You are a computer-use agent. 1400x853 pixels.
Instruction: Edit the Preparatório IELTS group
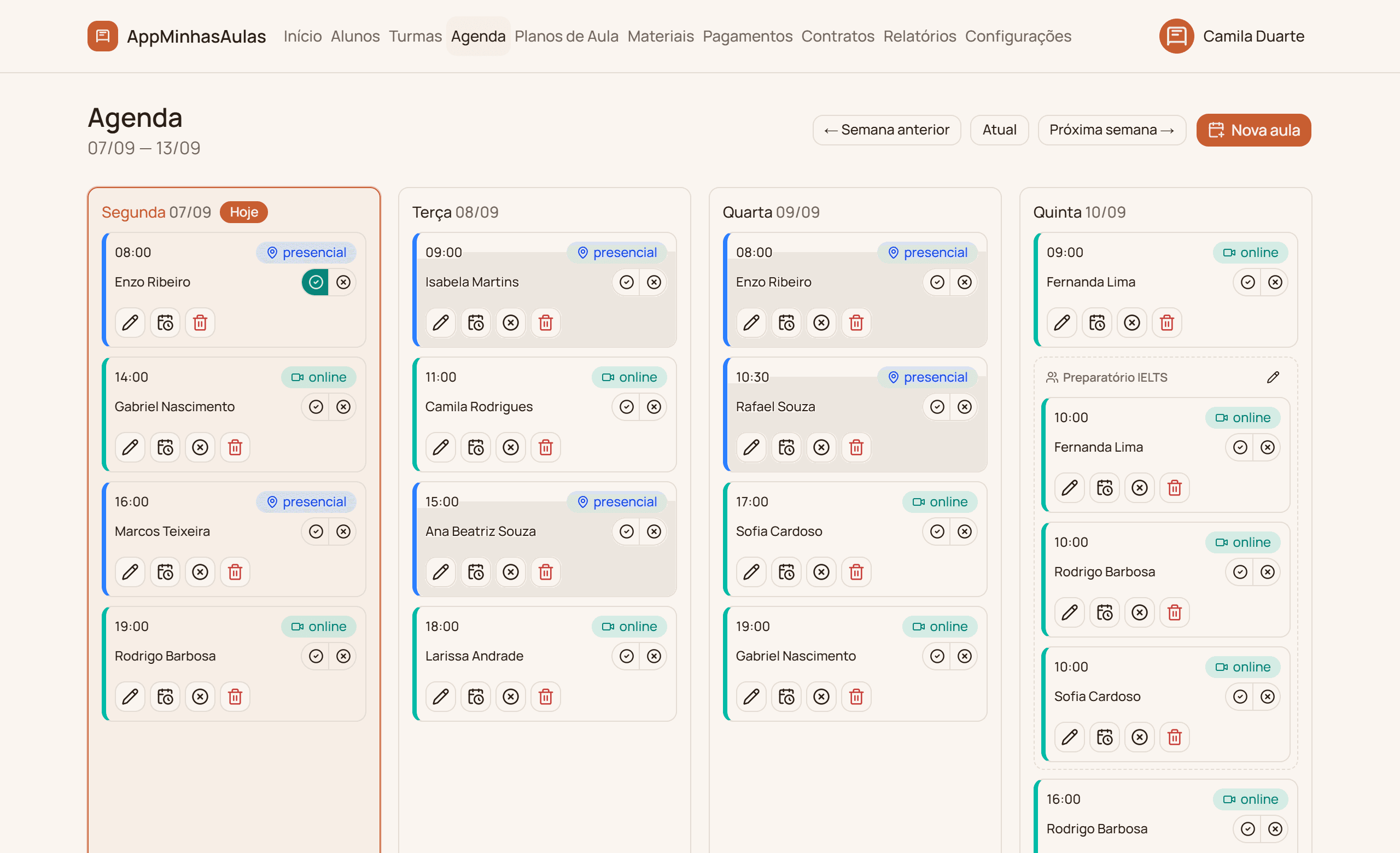coord(1273,377)
